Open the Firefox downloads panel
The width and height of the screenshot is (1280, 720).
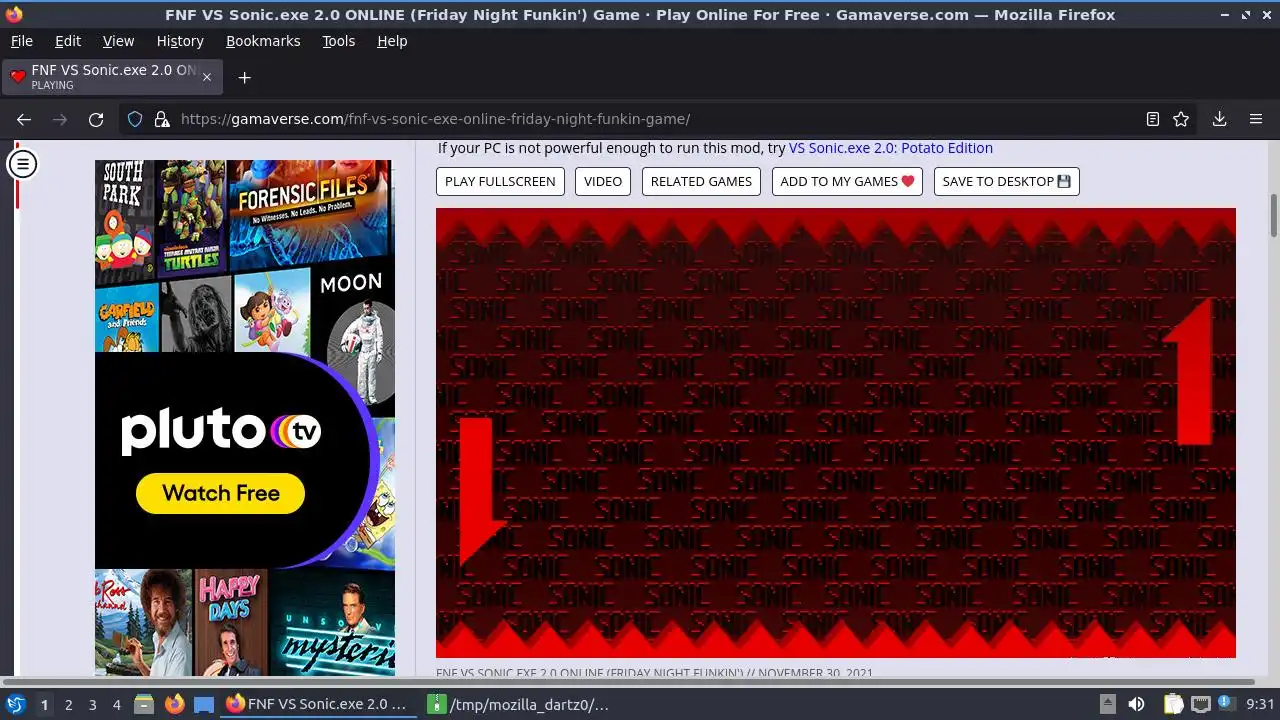pyautogui.click(x=1219, y=119)
